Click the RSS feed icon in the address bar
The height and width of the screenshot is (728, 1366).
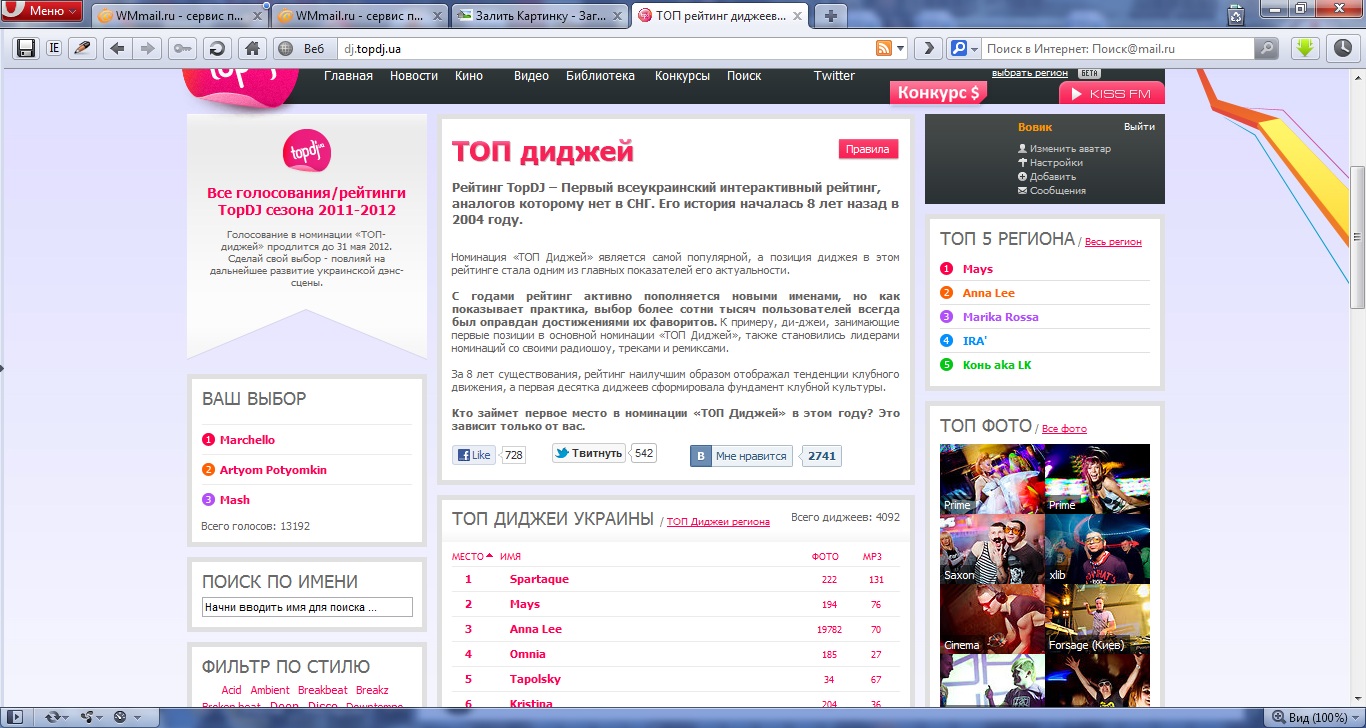(x=884, y=48)
